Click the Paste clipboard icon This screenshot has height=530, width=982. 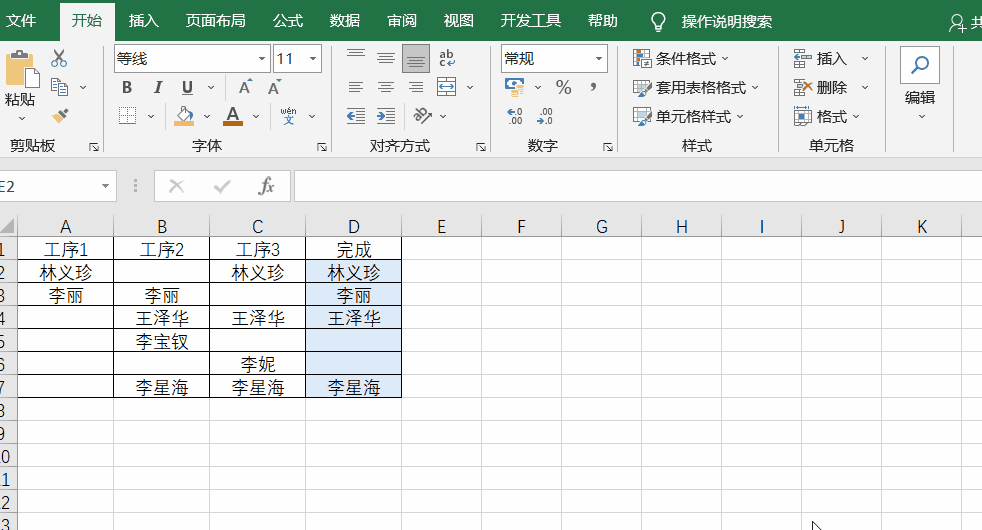[x=21, y=70]
